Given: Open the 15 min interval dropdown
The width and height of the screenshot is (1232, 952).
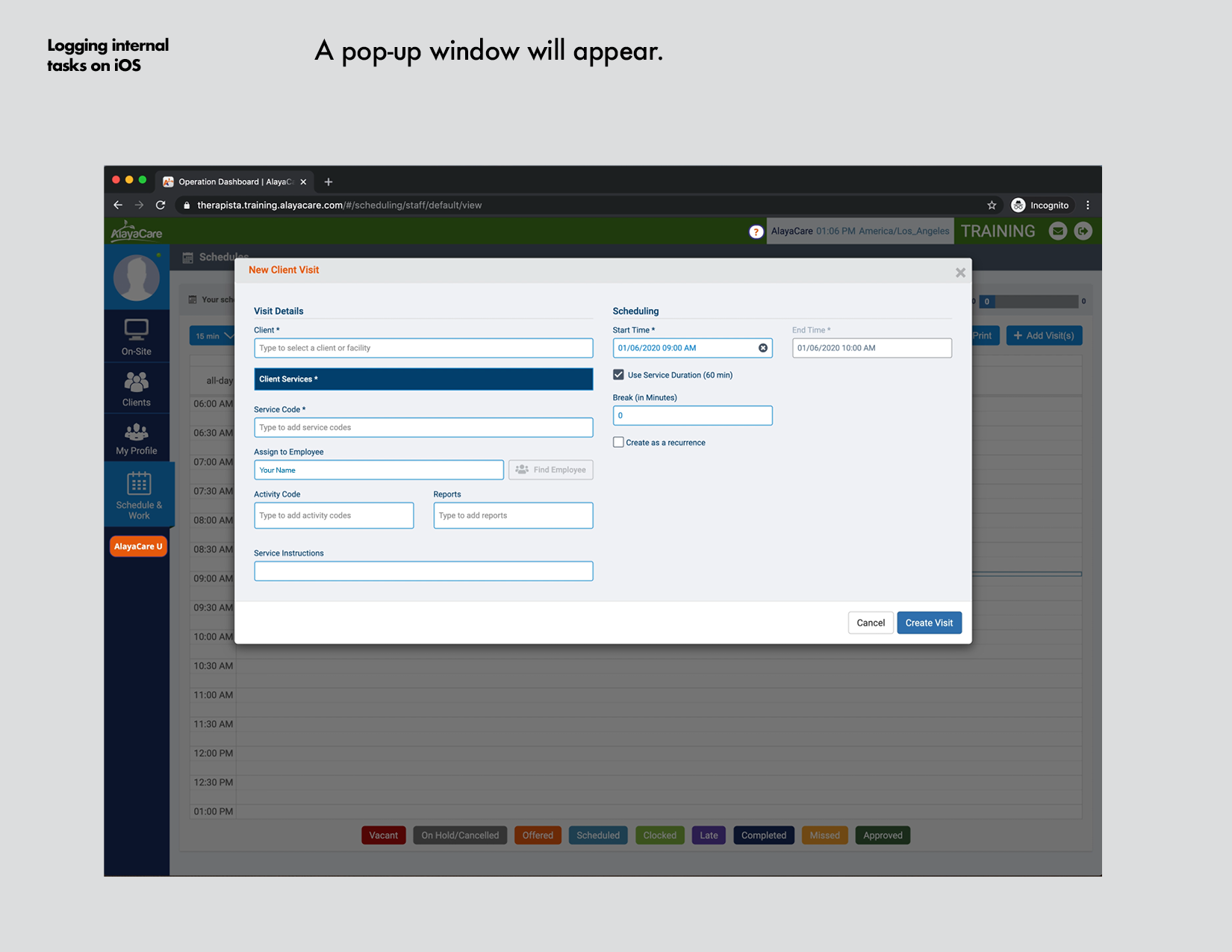Looking at the screenshot, I should coord(213,335).
